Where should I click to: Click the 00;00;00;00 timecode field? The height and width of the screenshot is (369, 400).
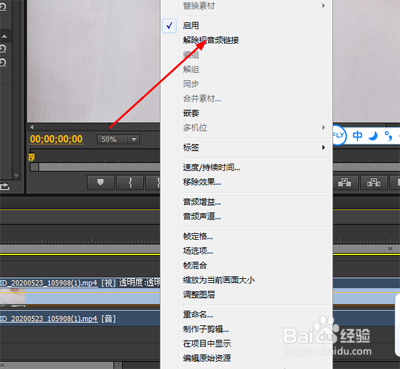coord(56,139)
